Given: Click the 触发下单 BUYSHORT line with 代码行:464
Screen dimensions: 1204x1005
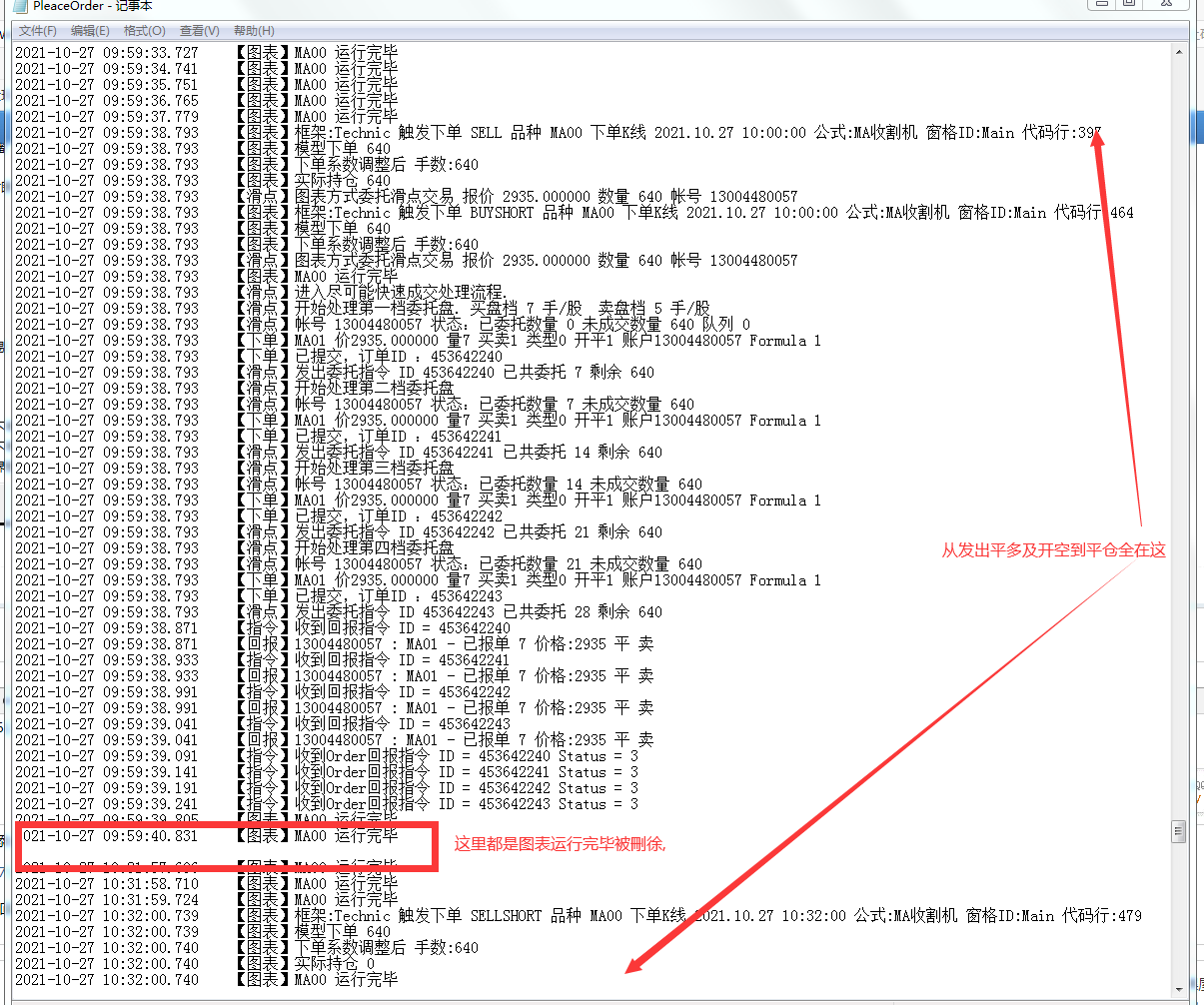Looking at the screenshot, I should 575,212.
